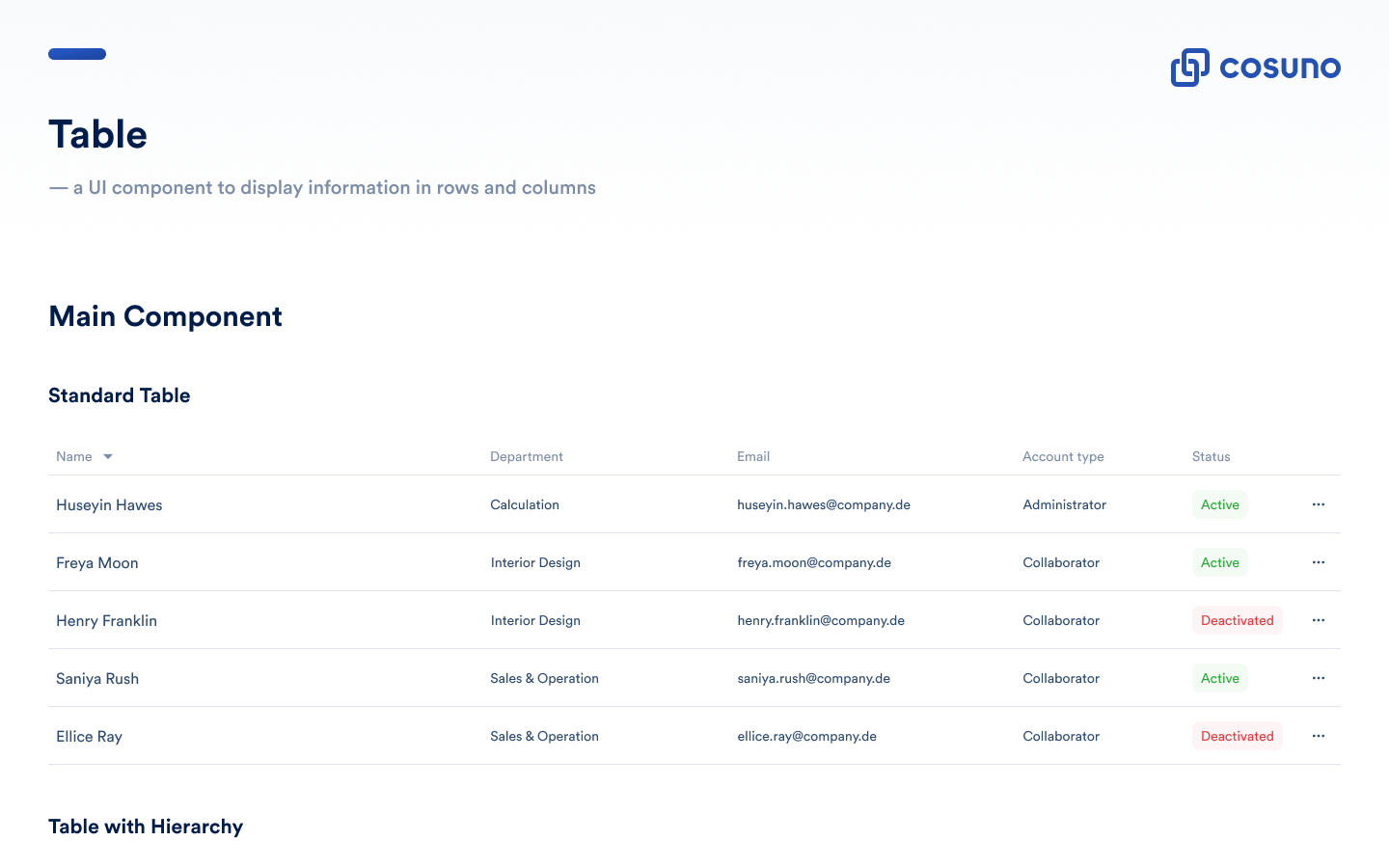Open more options for Freya Moon

(1318, 562)
